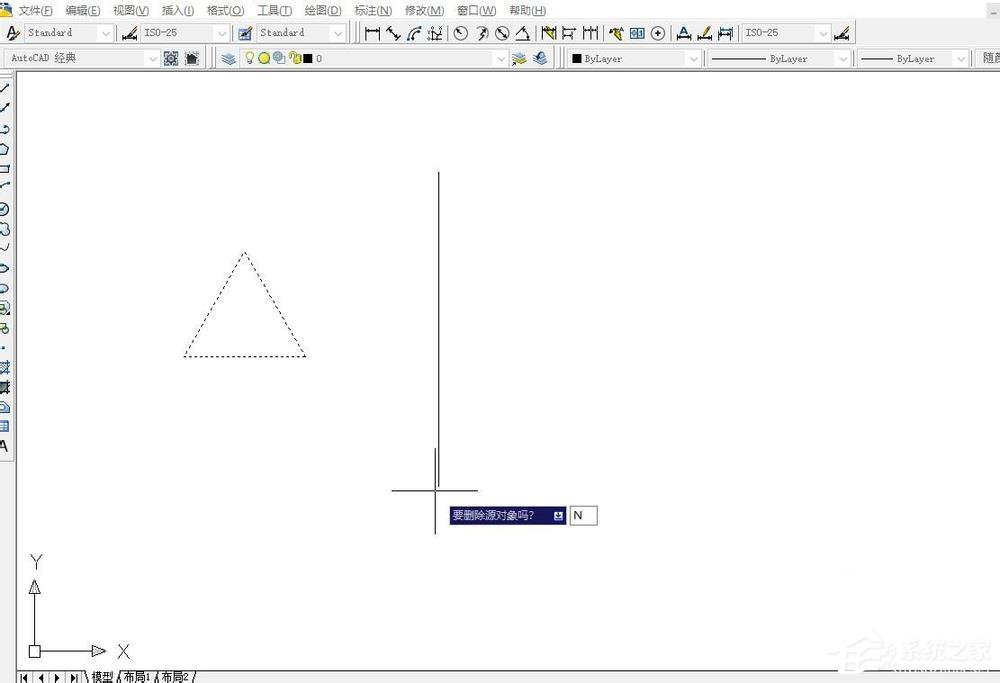Screen dimensions: 1000x683
Task: Select the Arc Length dimension tool
Action: coord(415,33)
